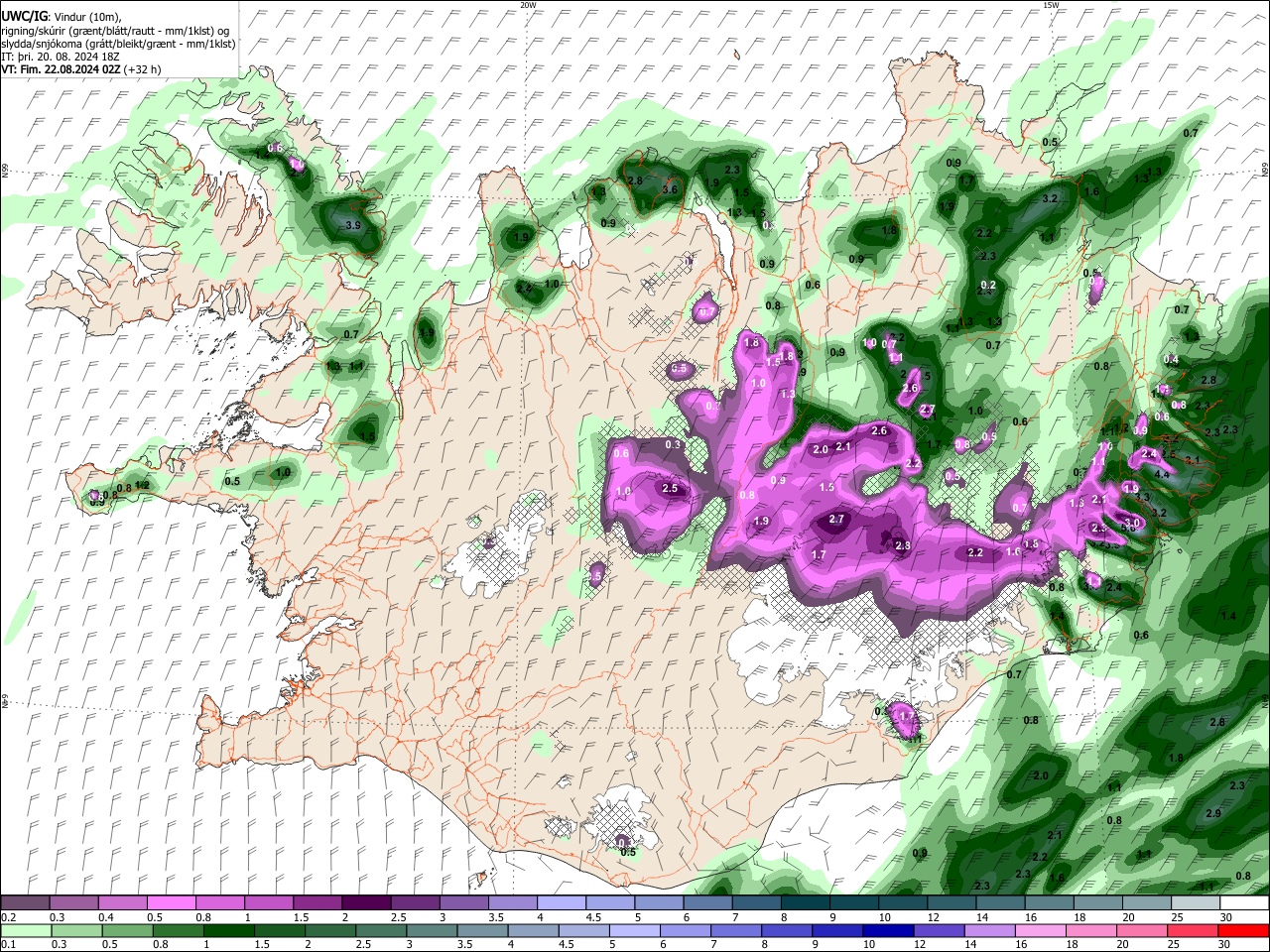Image resolution: width=1270 pixels, height=952 pixels.
Task: Select lower scale violet swatch at 12
Action: (x=939, y=930)
